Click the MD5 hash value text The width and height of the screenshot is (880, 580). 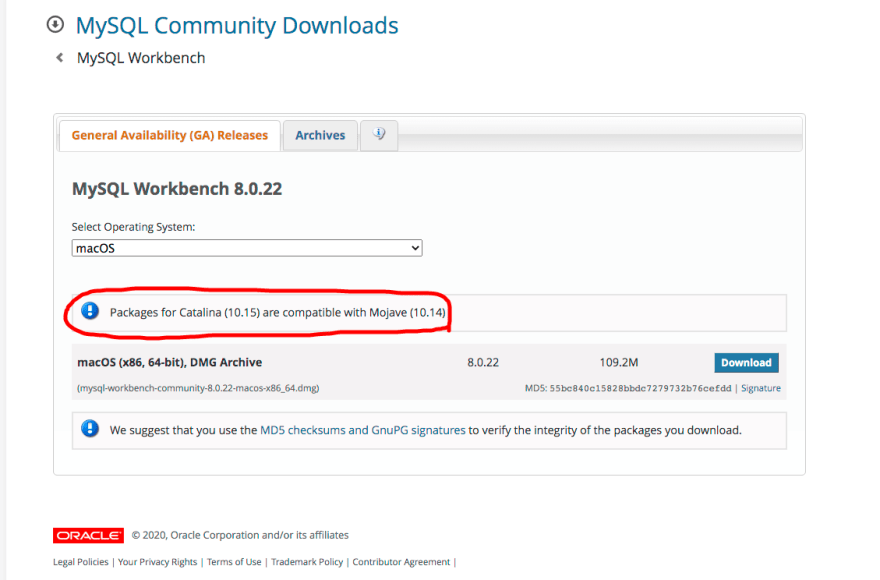coord(640,388)
